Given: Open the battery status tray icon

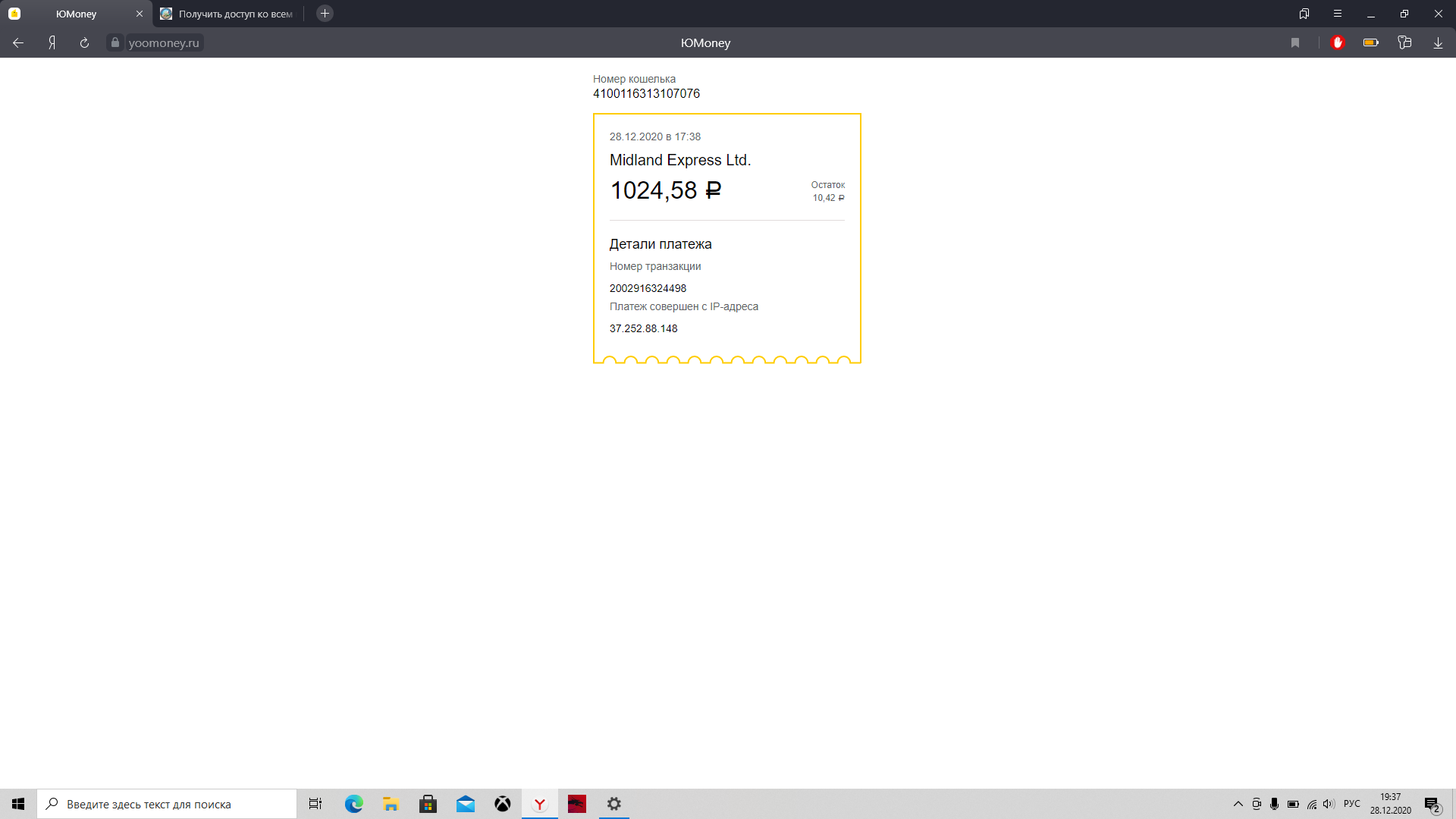Looking at the screenshot, I should coord(1293,804).
